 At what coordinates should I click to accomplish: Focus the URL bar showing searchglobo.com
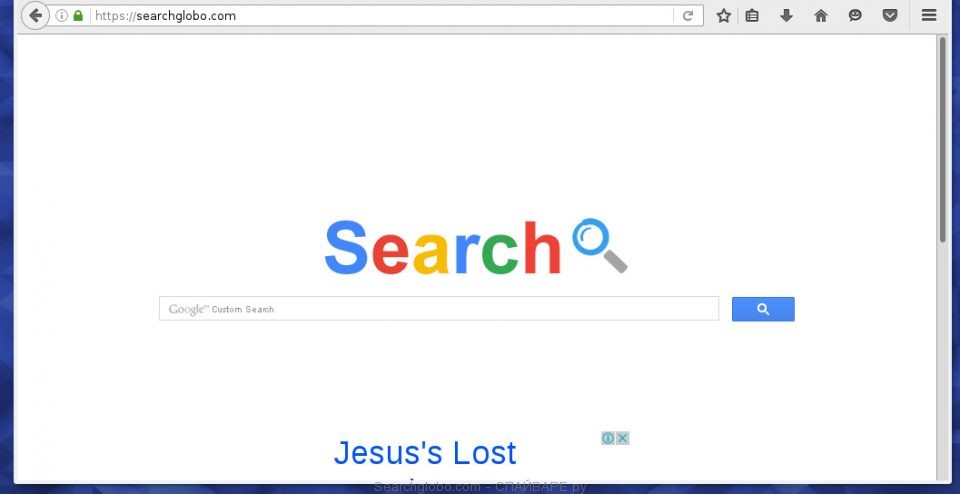tap(380, 16)
